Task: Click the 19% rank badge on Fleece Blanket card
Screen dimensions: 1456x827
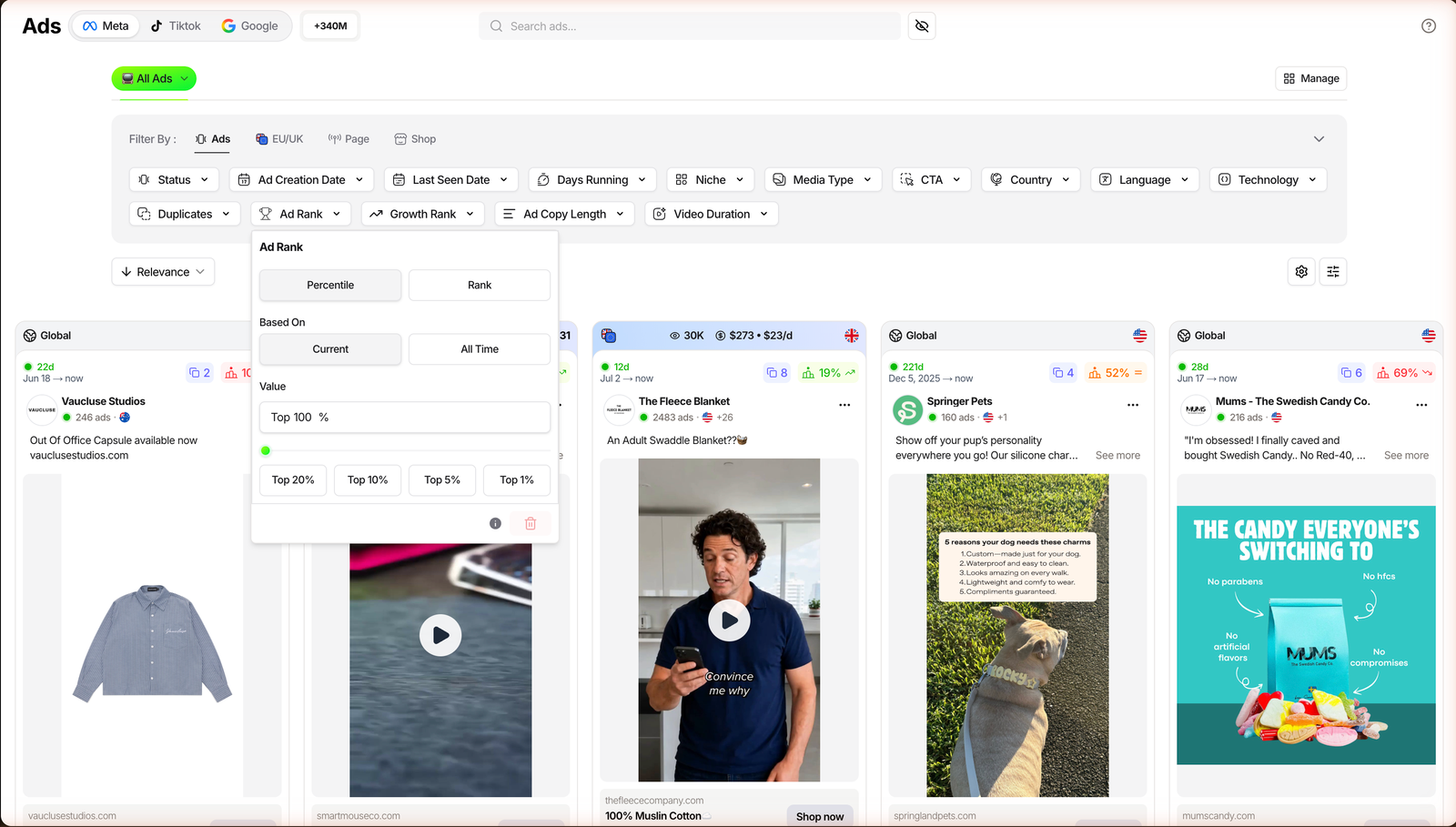Action: (x=828, y=373)
